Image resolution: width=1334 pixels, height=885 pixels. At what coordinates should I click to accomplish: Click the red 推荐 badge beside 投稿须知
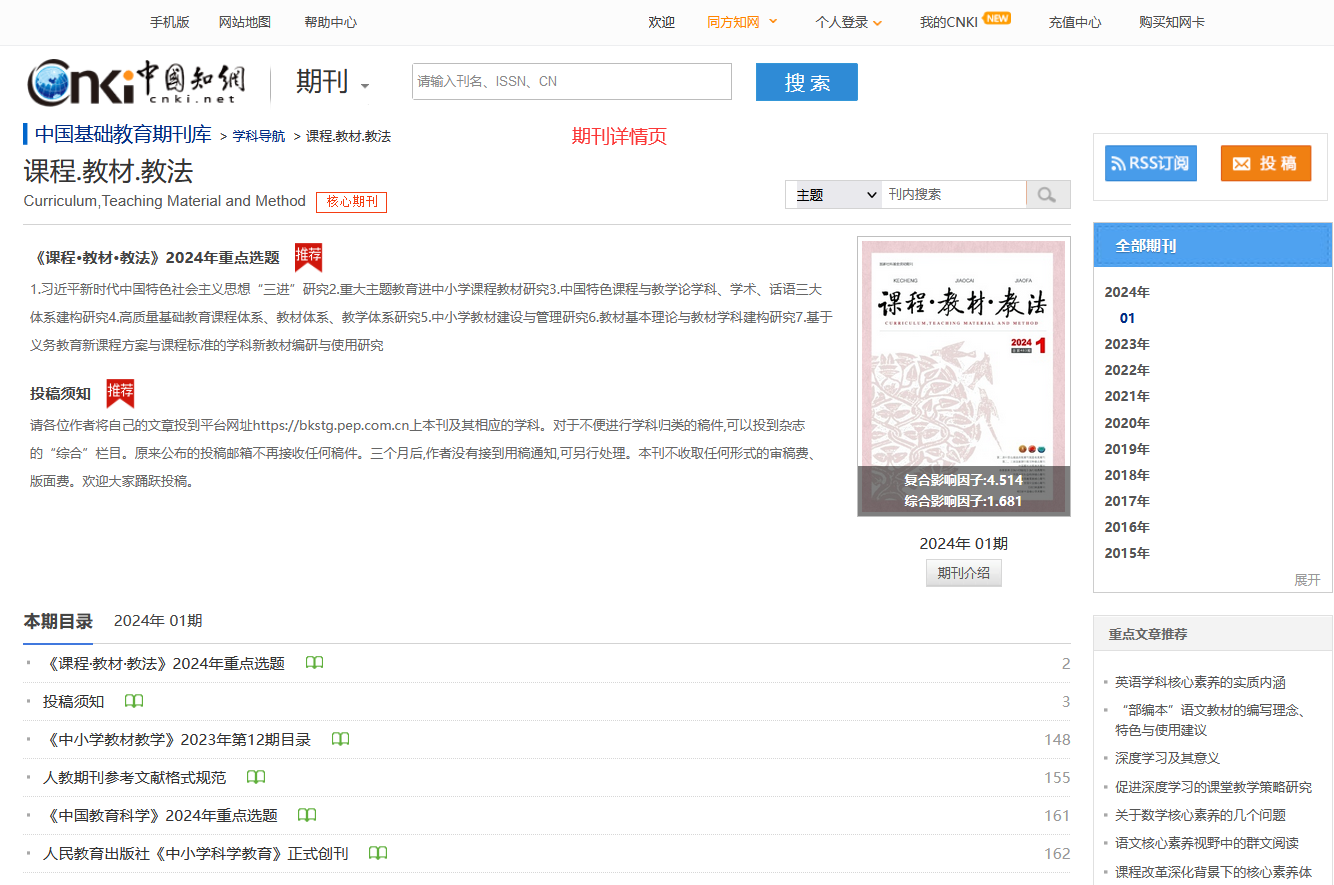coord(120,393)
